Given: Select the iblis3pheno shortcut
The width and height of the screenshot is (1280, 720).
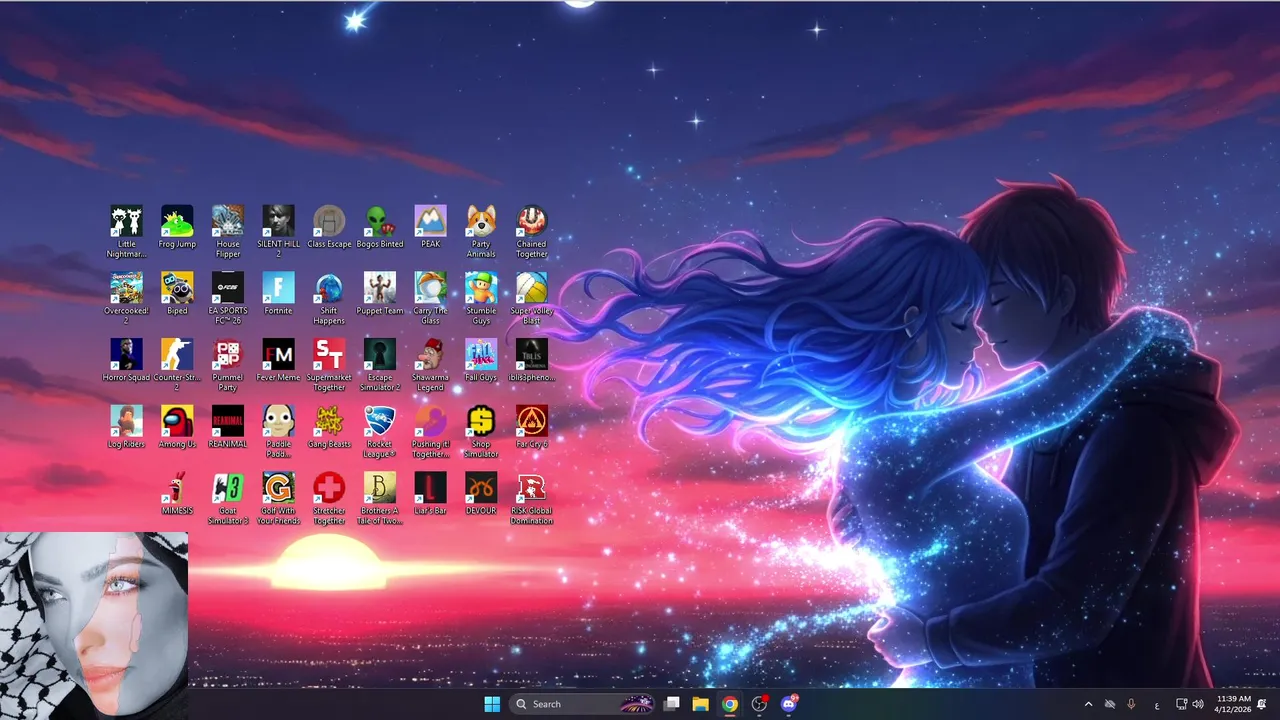Looking at the screenshot, I should [531, 360].
